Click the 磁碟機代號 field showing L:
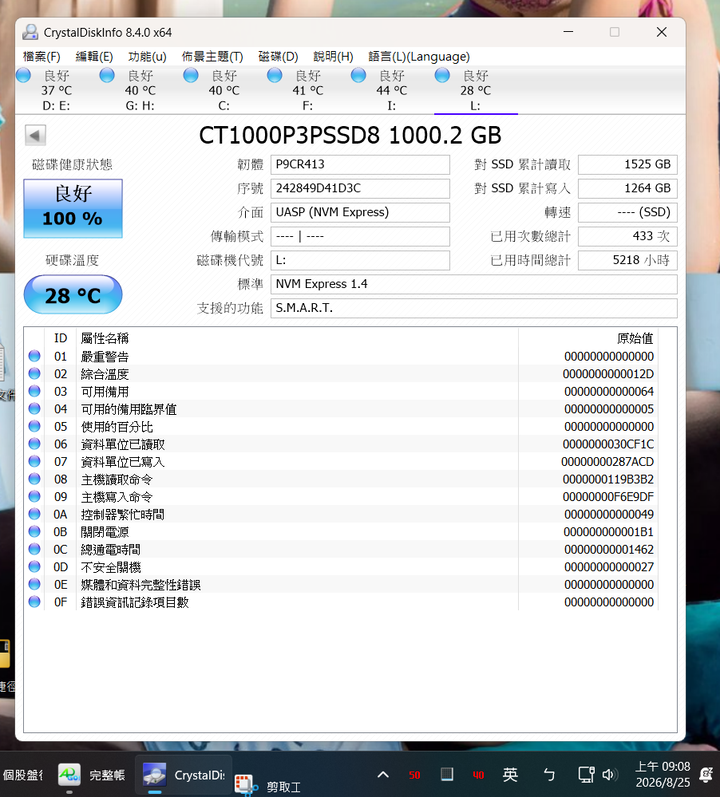Screen dimensions: 720x797 [360, 260]
